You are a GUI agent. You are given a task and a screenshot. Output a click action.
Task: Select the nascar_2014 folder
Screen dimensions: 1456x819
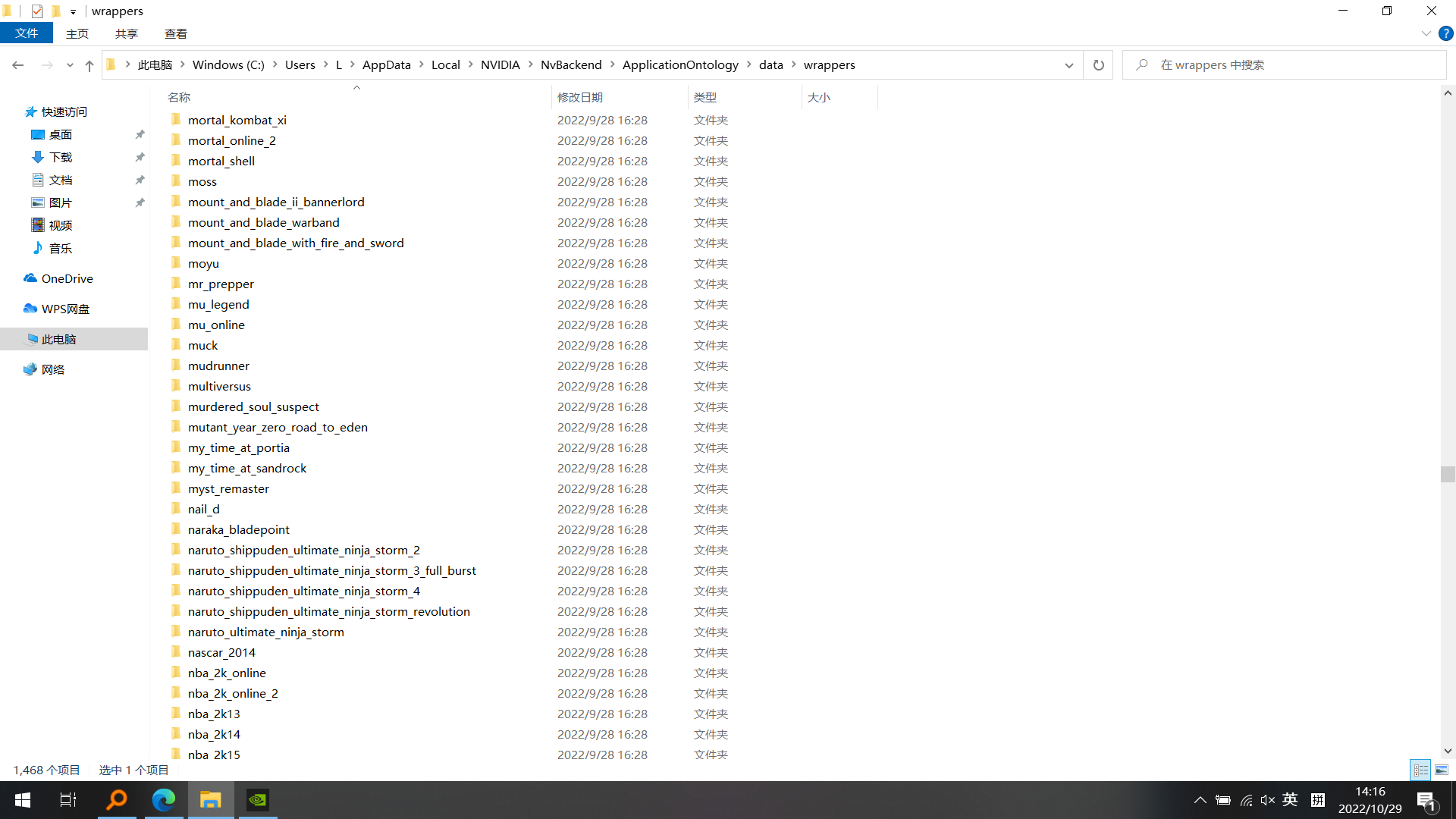coord(221,652)
